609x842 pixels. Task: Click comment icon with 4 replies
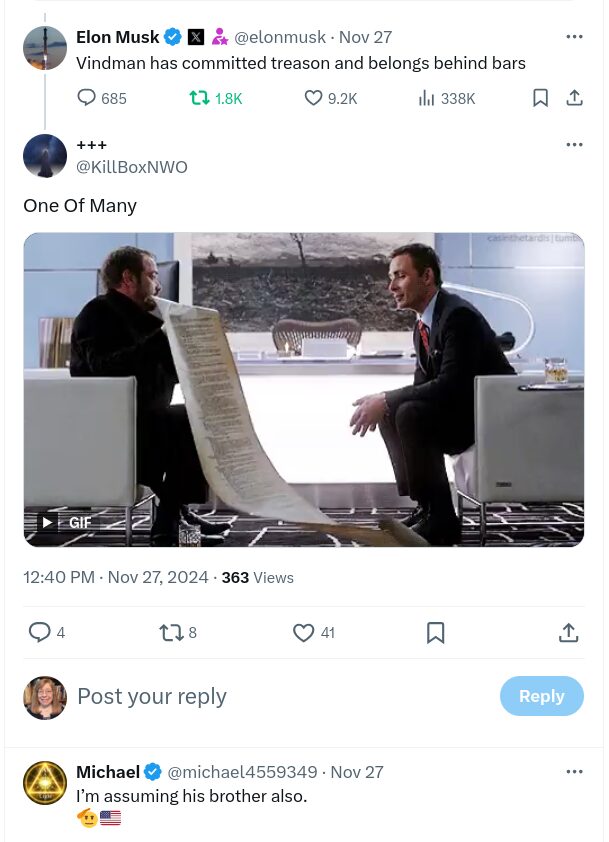click(x=40, y=632)
